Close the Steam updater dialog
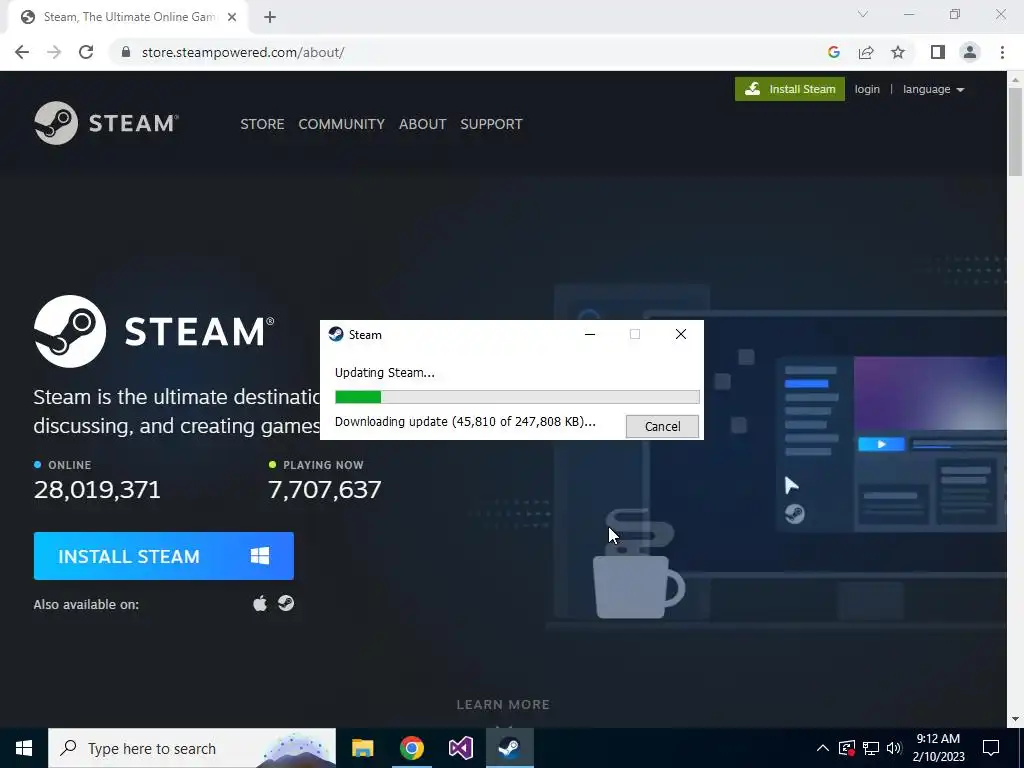The image size is (1024, 768). (x=680, y=334)
